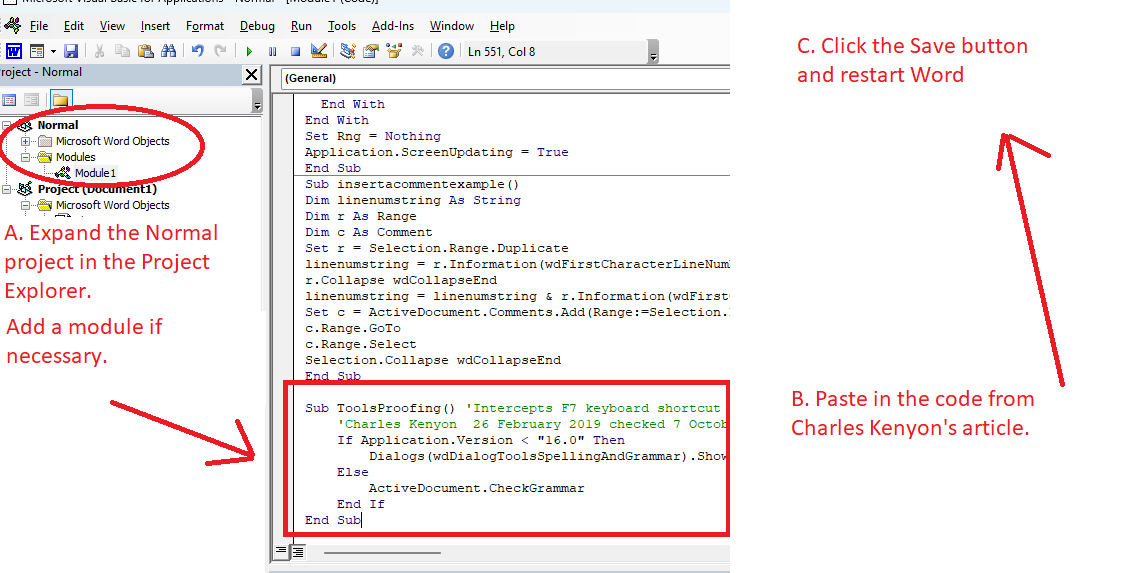
Task: Open the (General) object dropdown
Action: pyautogui.click(x=504, y=78)
